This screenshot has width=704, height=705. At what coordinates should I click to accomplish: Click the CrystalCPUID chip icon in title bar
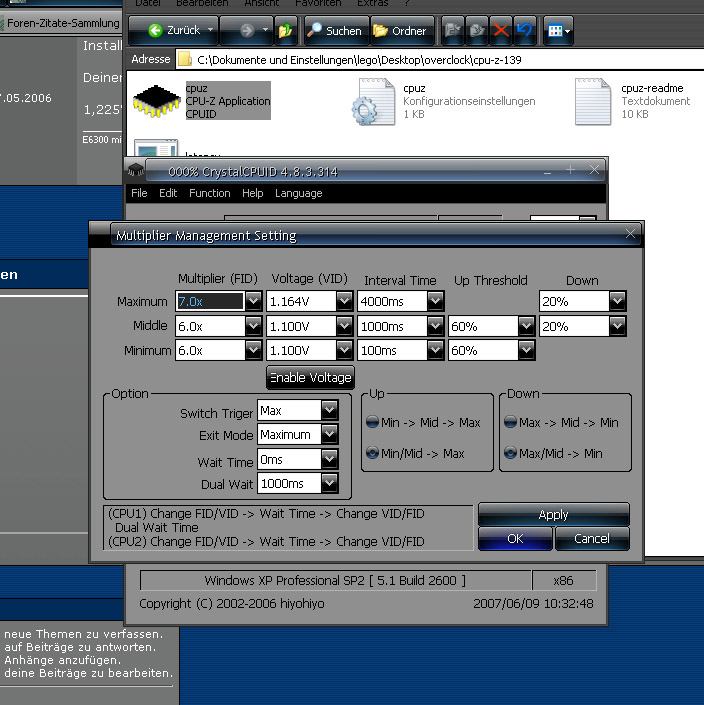pyautogui.click(x=135, y=170)
